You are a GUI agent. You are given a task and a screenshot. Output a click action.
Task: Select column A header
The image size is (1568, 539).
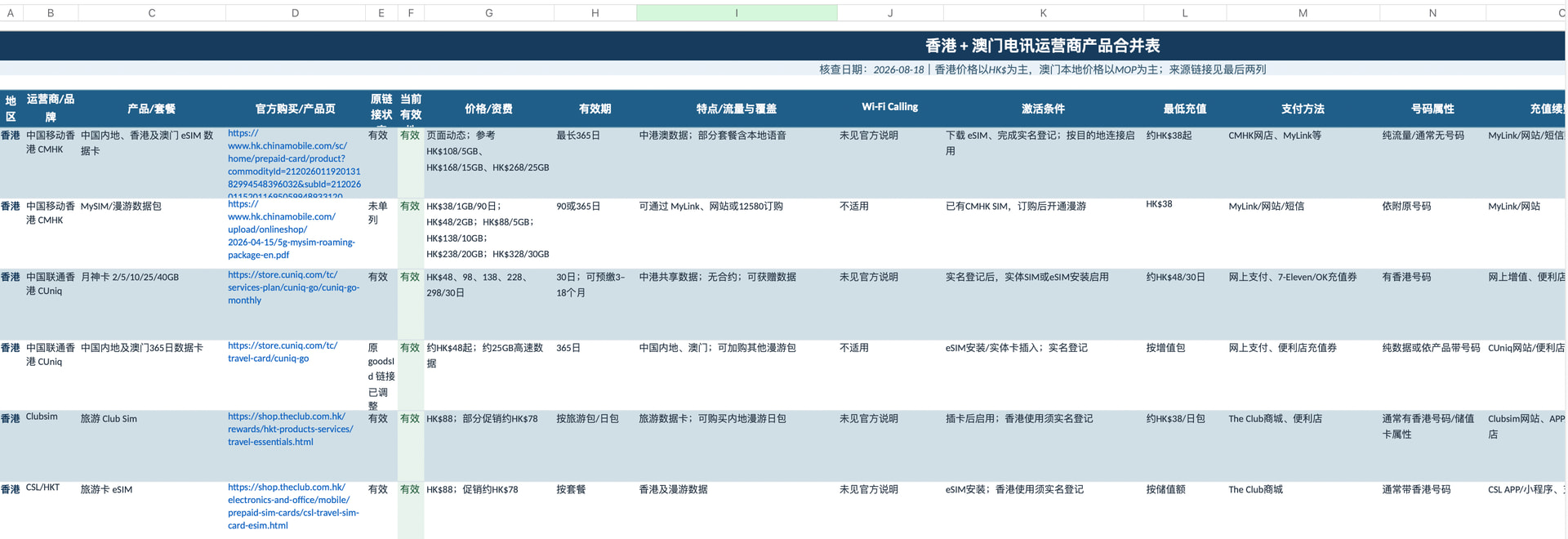[11, 13]
